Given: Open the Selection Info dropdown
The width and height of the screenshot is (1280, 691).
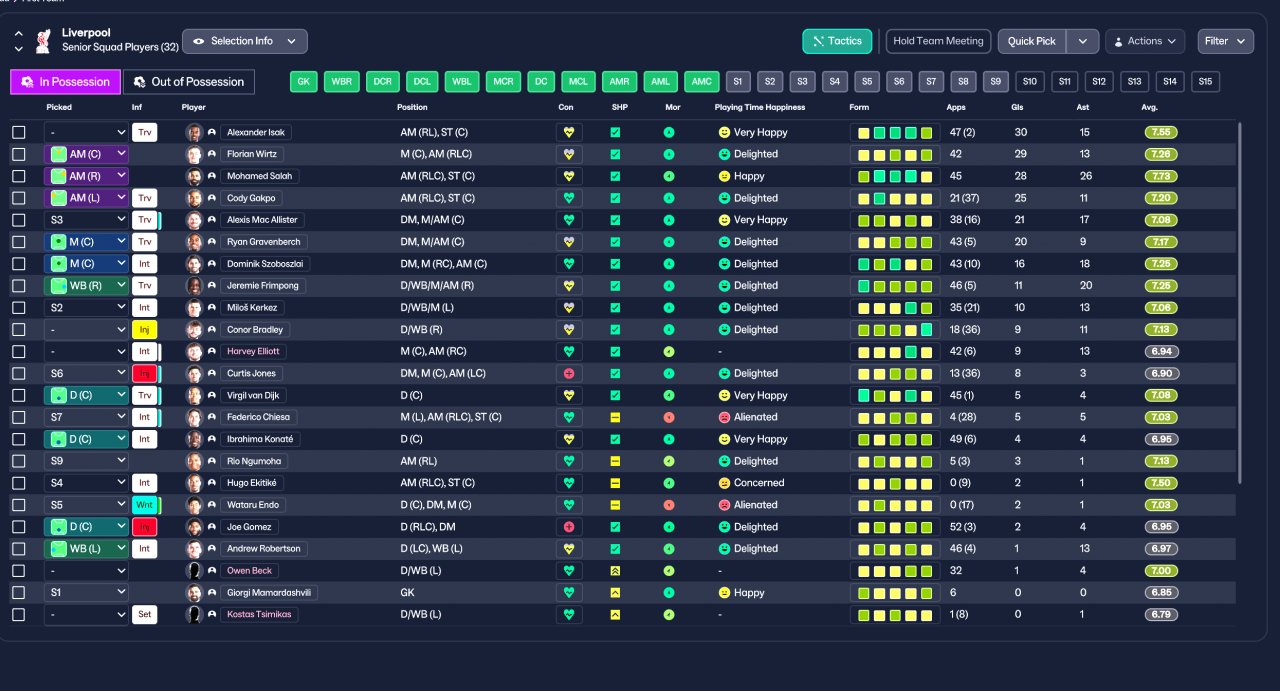Looking at the screenshot, I should coord(245,41).
